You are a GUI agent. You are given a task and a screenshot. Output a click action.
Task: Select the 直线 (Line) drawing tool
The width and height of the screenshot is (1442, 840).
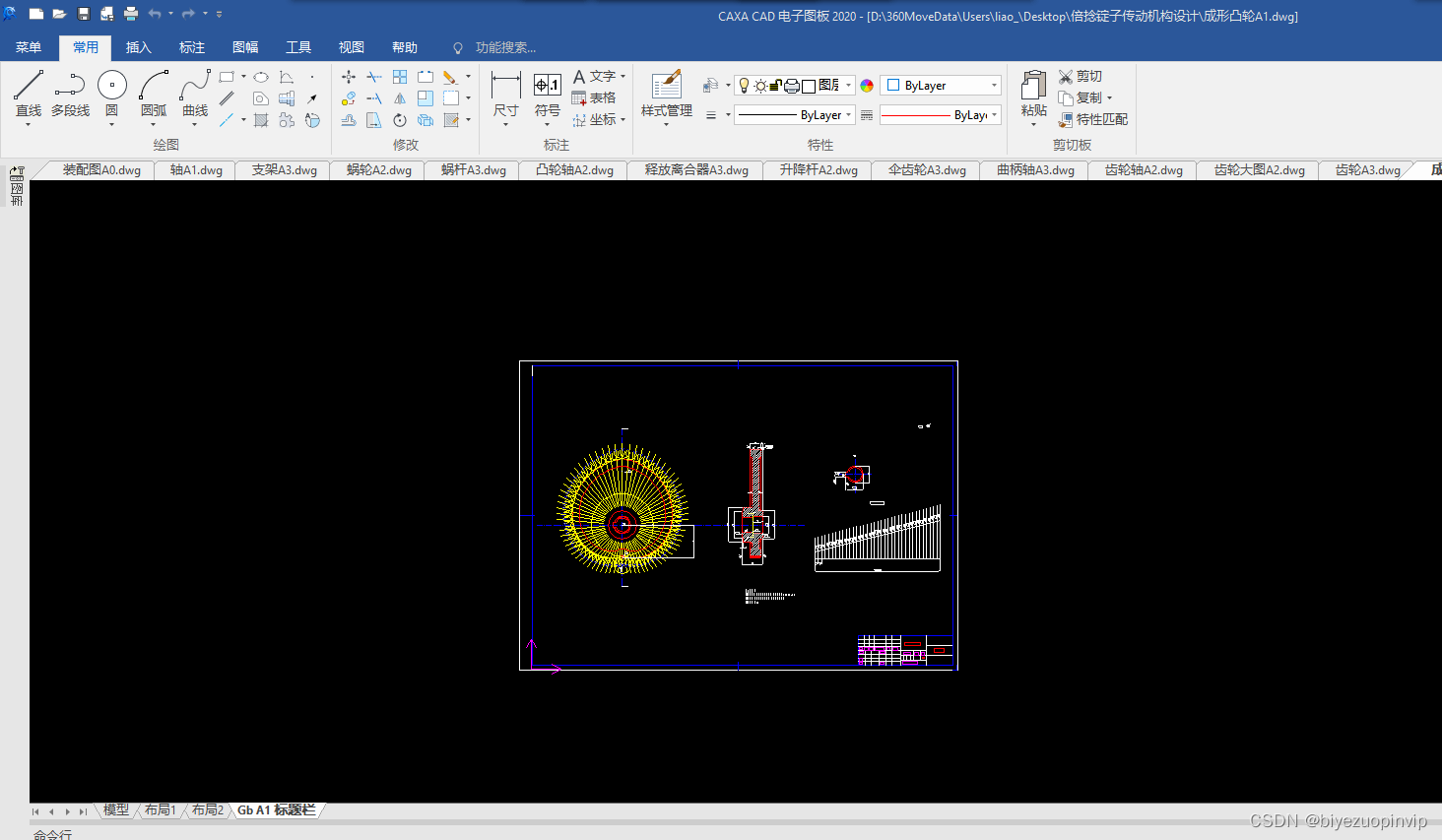pos(29,94)
